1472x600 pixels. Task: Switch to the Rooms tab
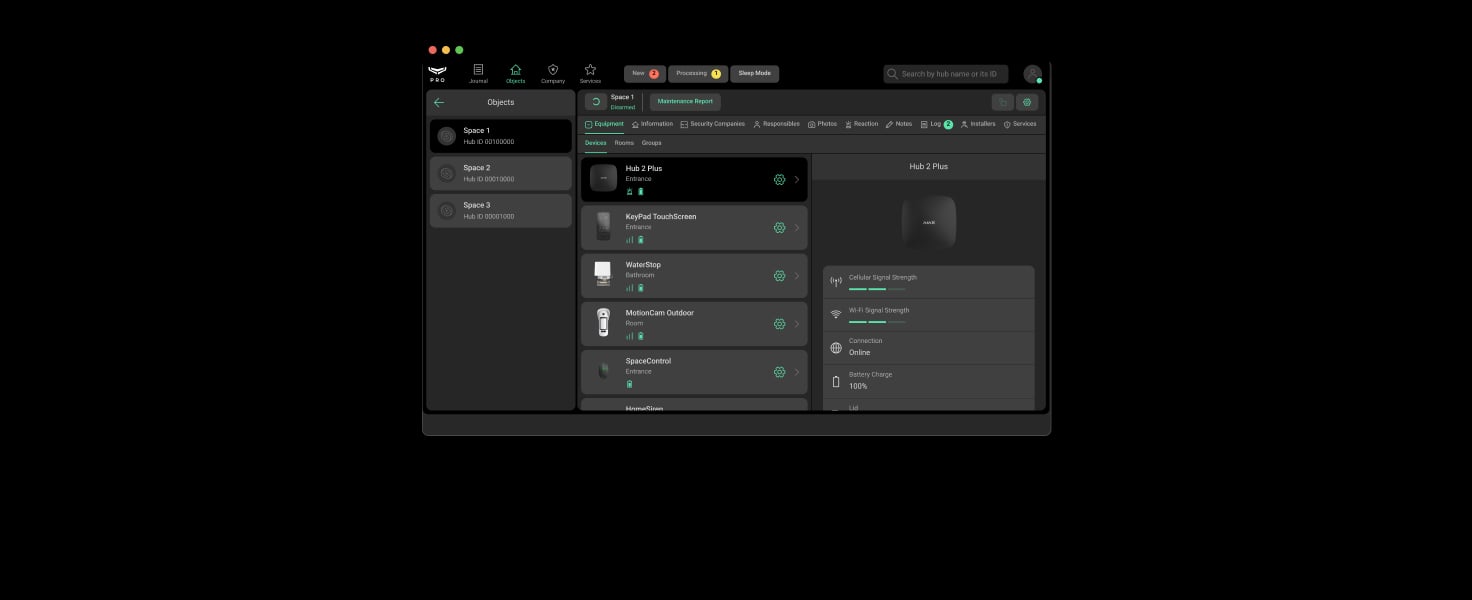[624, 142]
